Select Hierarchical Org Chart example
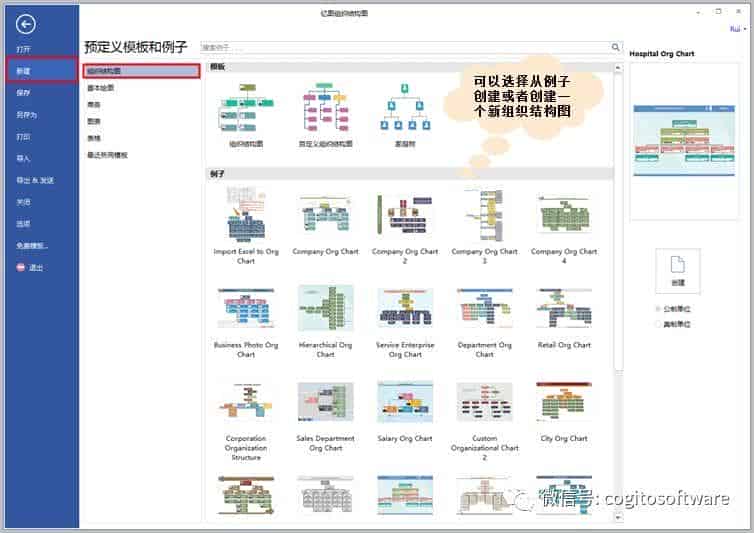Image resolution: width=754 pixels, height=533 pixels. coord(326,321)
